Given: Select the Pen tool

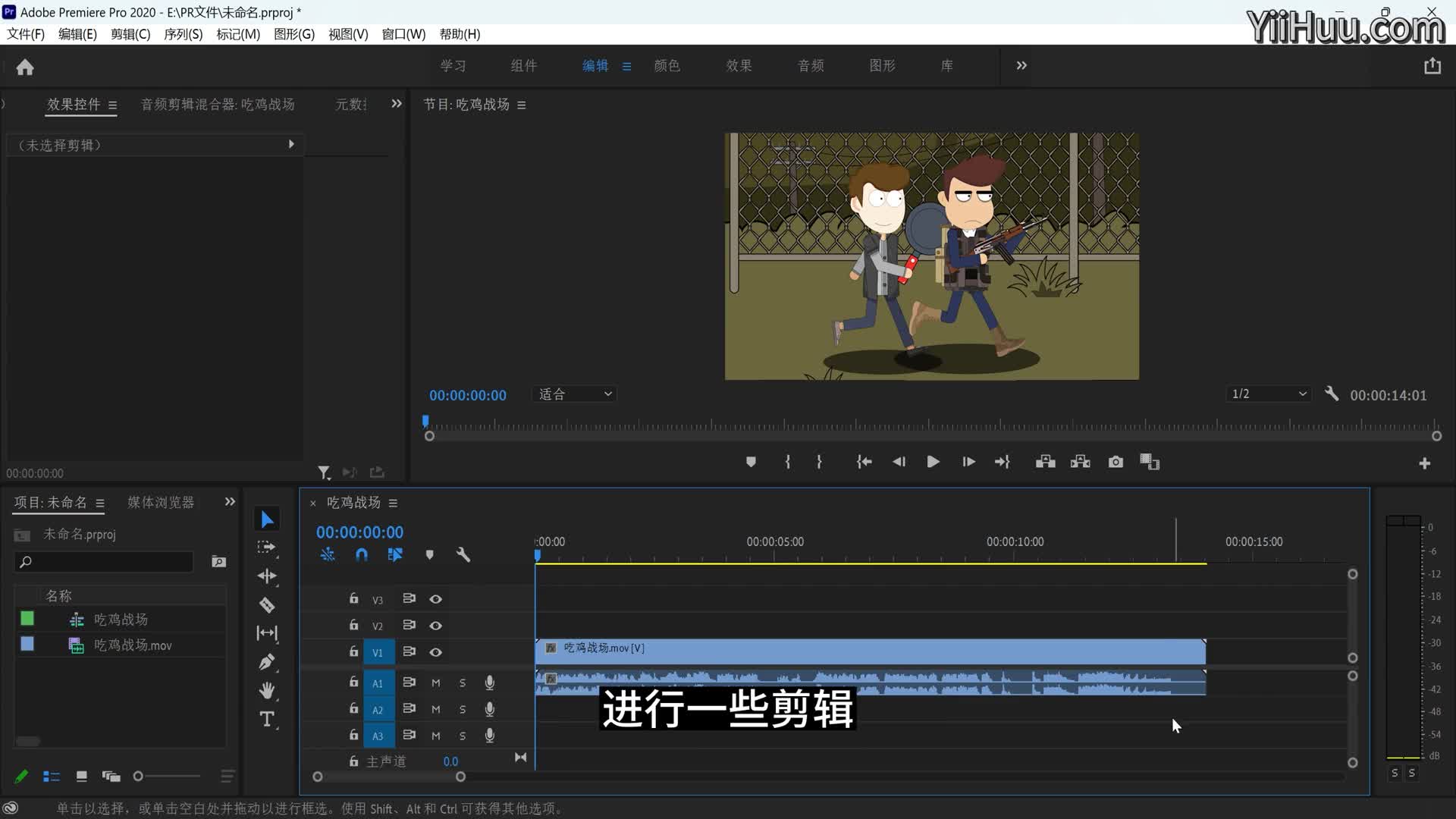Looking at the screenshot, I should 267,662.
